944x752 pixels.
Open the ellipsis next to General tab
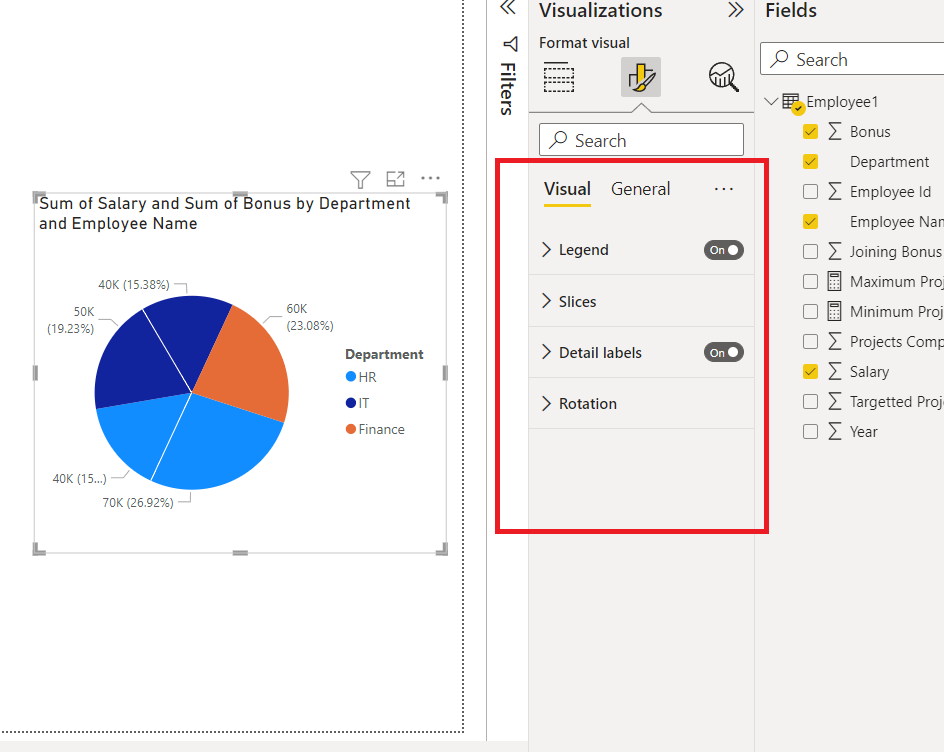(x=724, y=189)
